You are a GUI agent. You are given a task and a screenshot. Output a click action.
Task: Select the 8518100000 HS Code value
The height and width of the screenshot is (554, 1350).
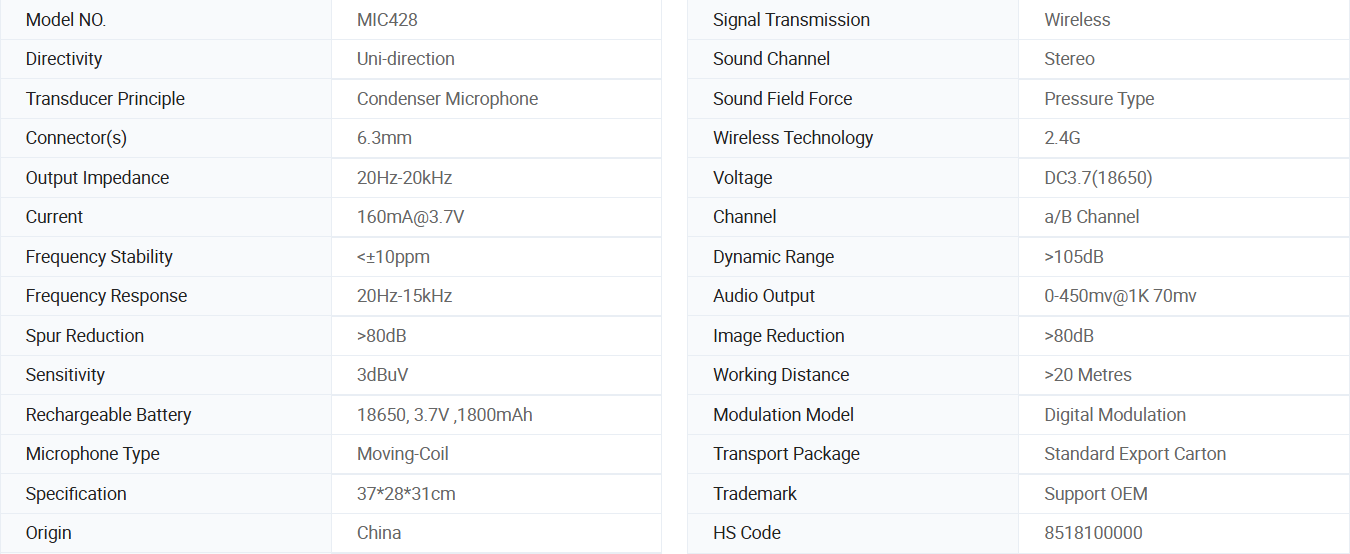[1093, 533]
